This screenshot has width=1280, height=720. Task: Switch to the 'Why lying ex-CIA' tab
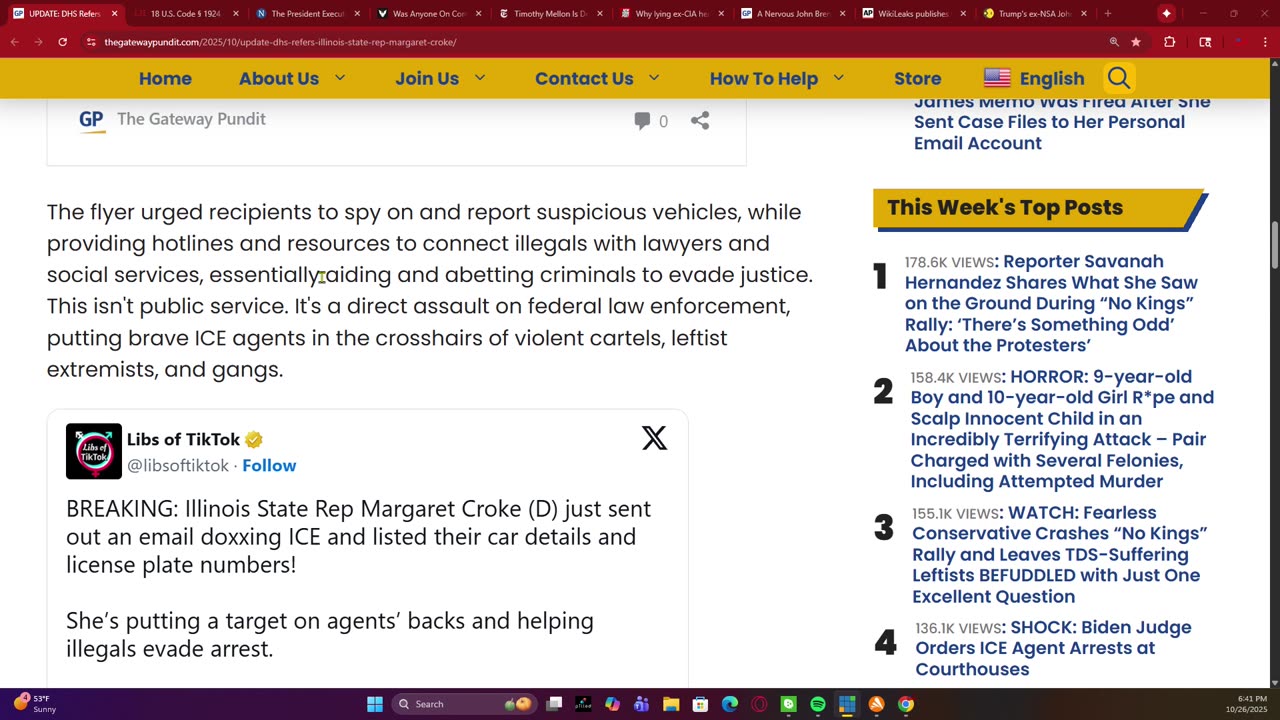pyautogui.click(x=671, y=14)
